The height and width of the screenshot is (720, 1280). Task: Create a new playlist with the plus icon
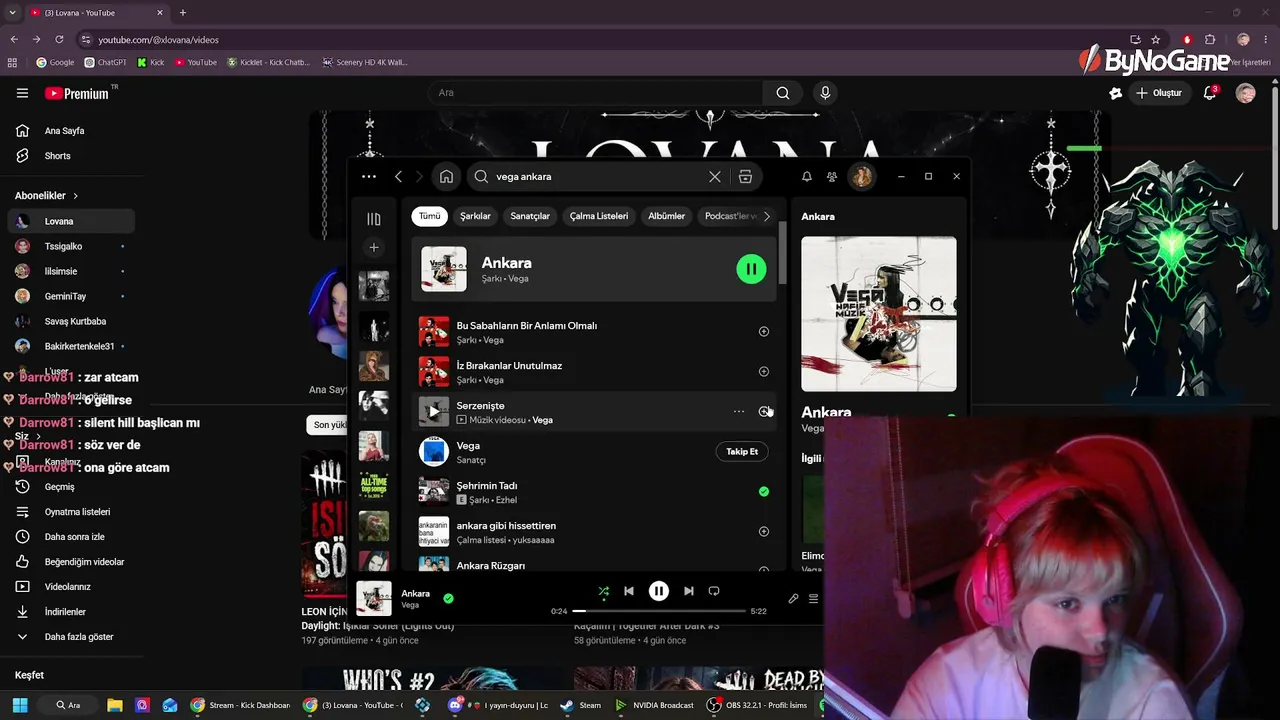pos(373,247)
